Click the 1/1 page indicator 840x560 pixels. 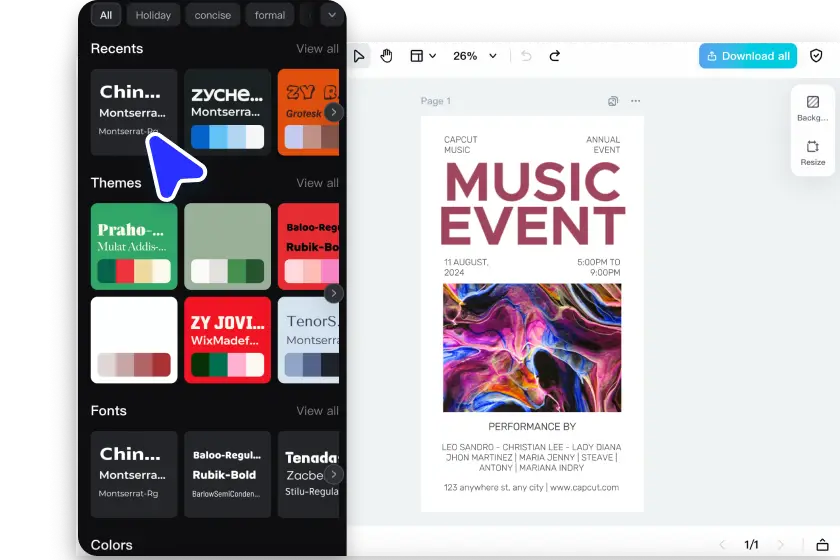751,545
